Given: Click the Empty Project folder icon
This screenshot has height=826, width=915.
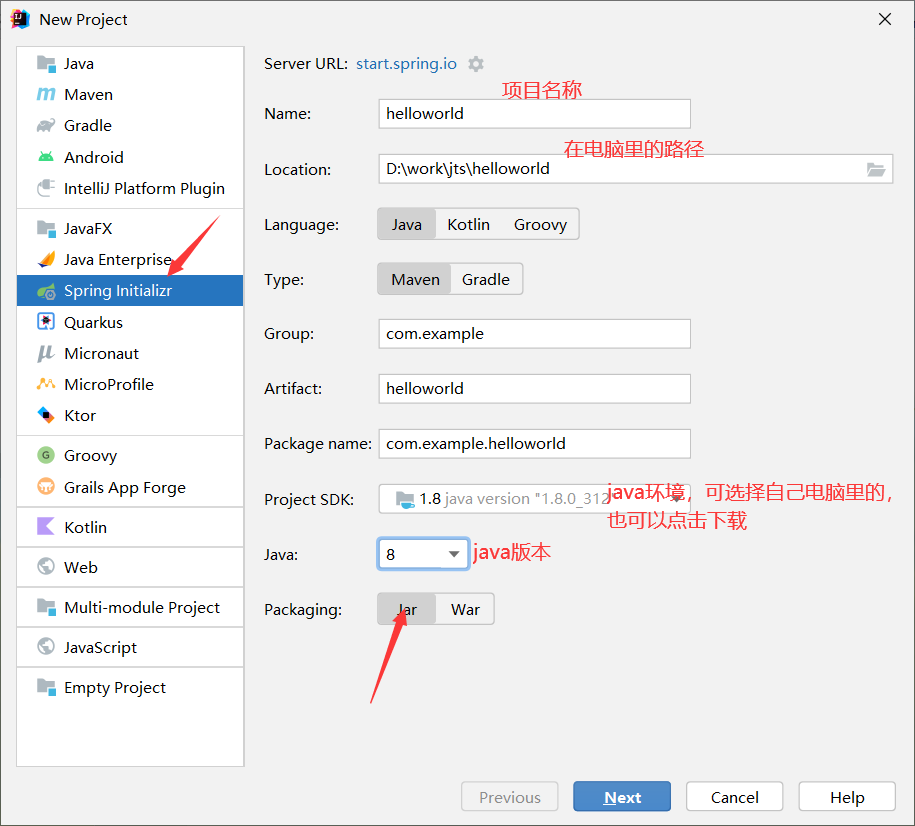Looking at the screenshot, I should pyautogui.click(x=46, y=686).
